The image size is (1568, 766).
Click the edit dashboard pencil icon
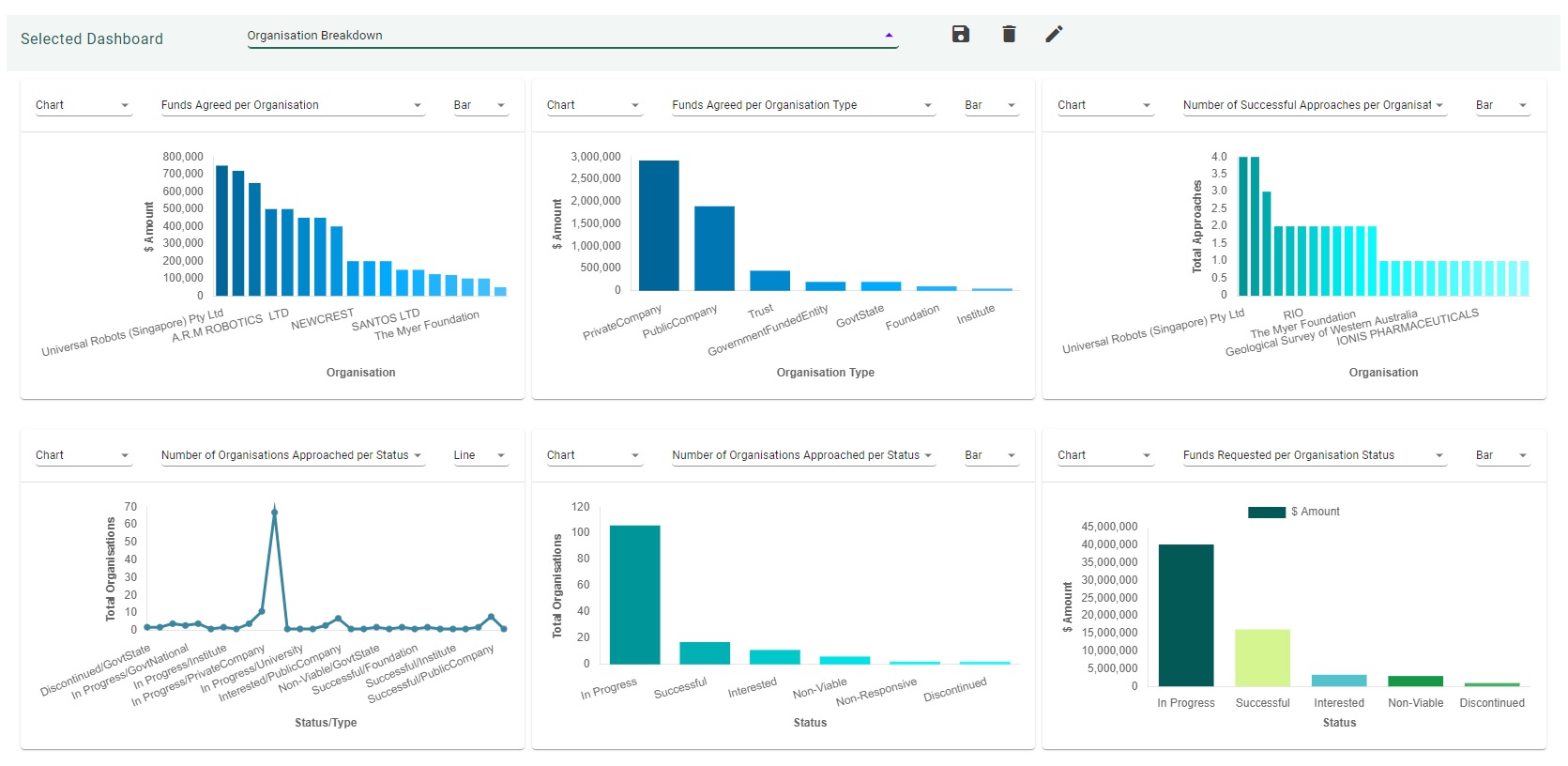point(1054,35)
